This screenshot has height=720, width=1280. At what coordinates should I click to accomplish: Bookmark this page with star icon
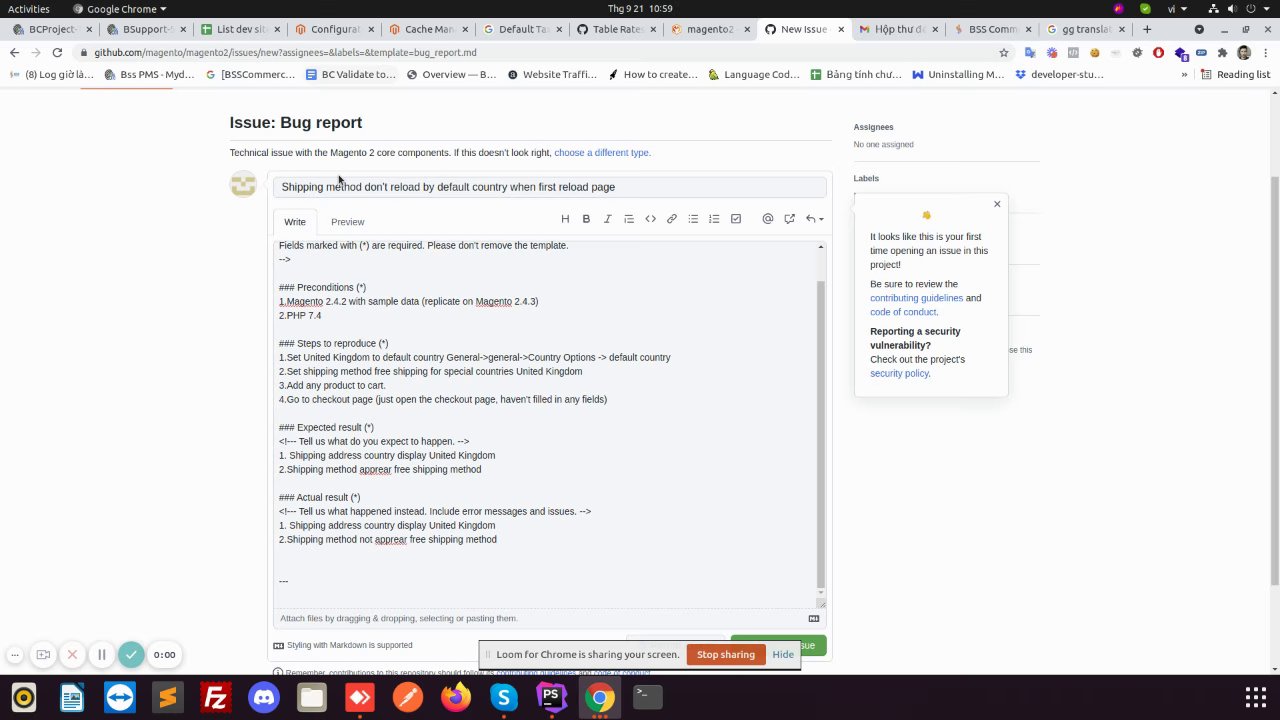click(x=1004, y=52)
